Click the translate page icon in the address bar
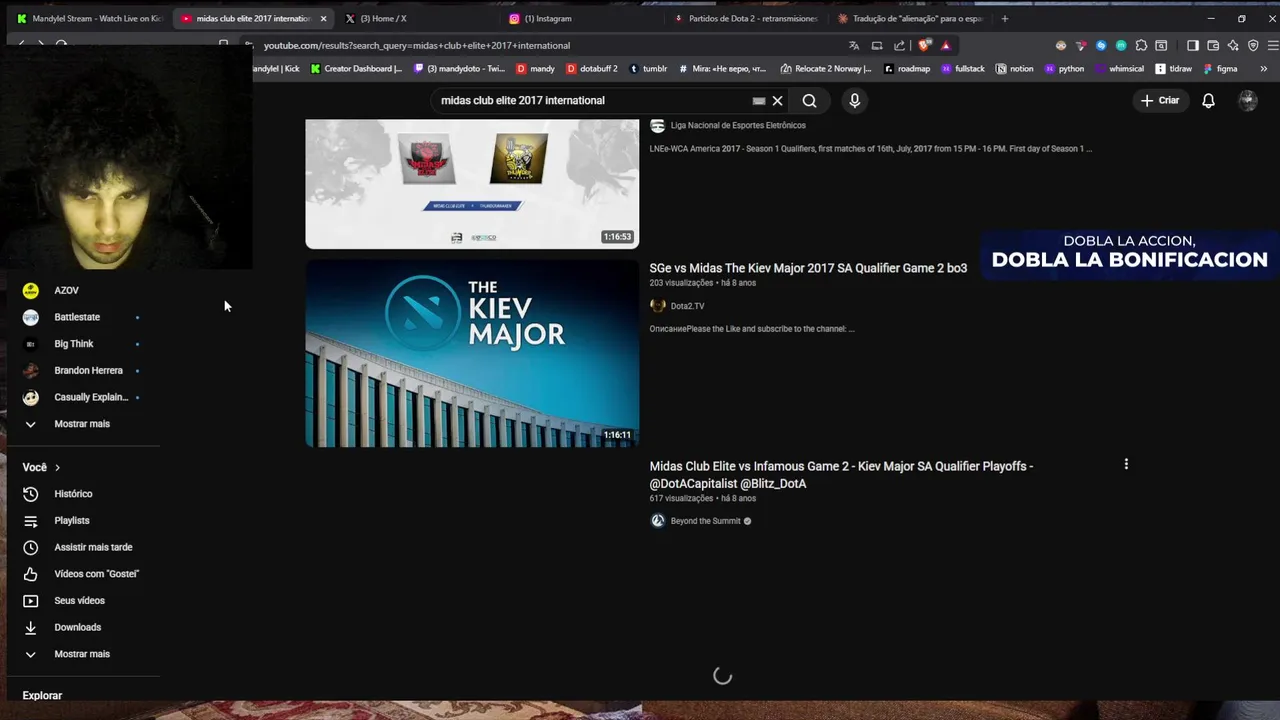This screenshot has width=1280, height=720. [x=854, y=45]
